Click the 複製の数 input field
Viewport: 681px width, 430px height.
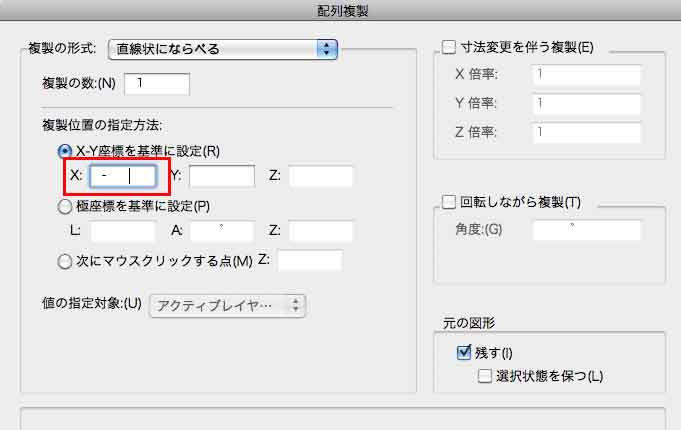pos(156,84)
